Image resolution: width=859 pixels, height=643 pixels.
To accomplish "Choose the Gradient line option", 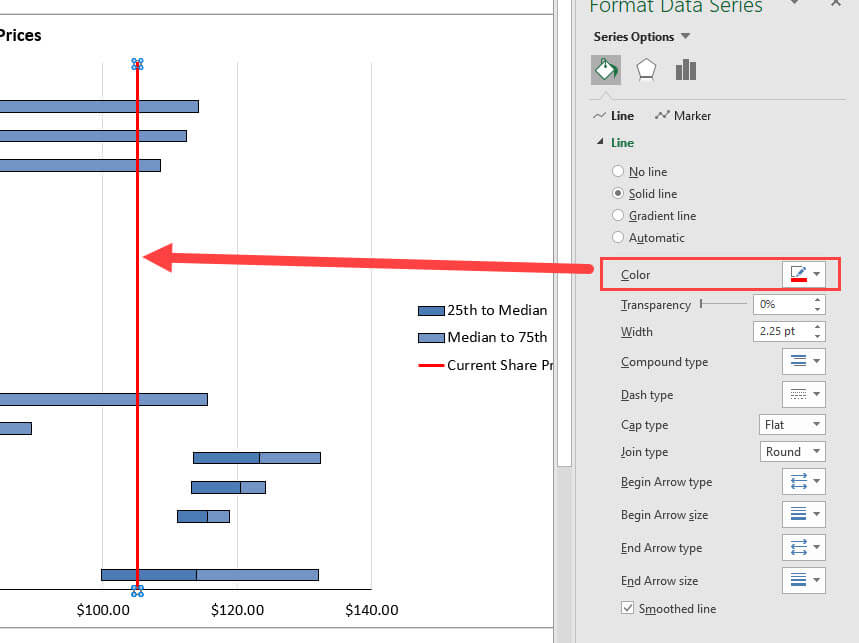I will point(618,215).
